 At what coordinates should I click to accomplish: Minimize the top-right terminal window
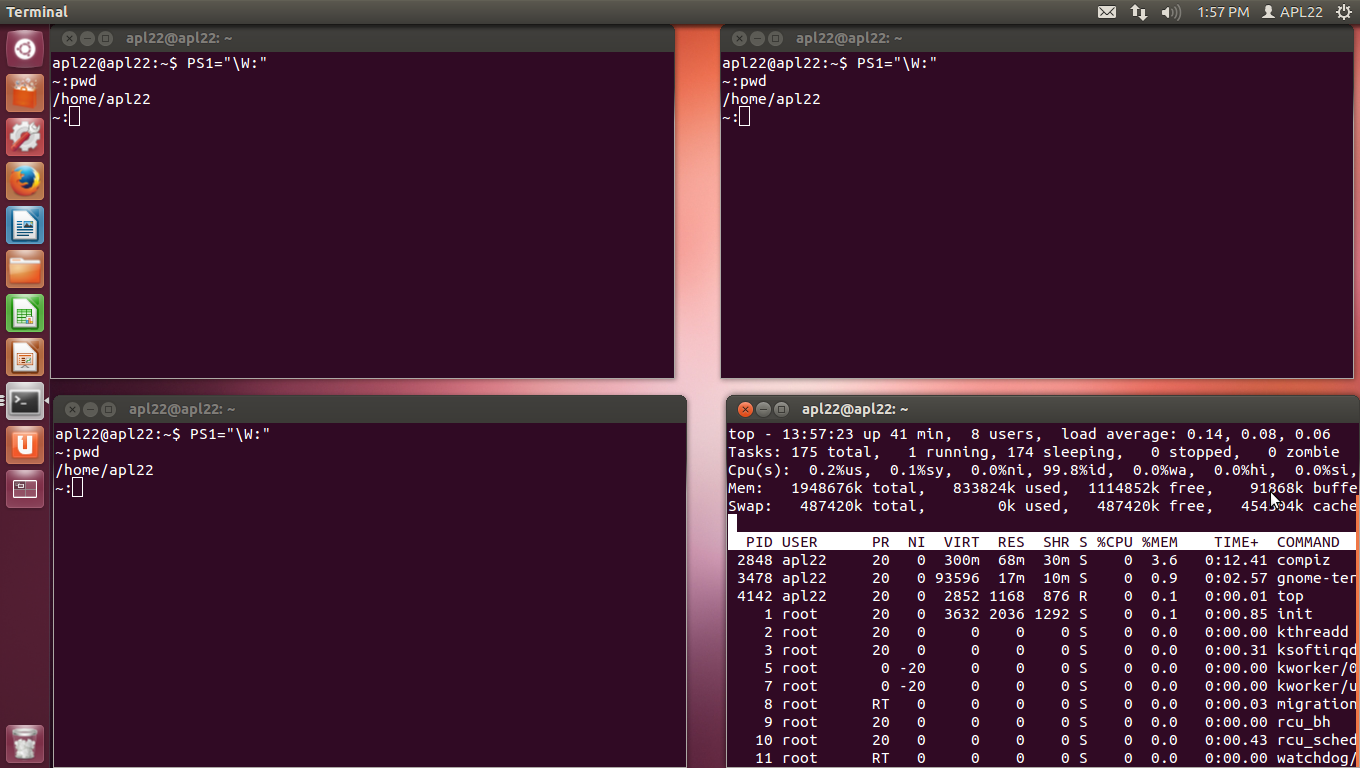[x=757, y=38]
